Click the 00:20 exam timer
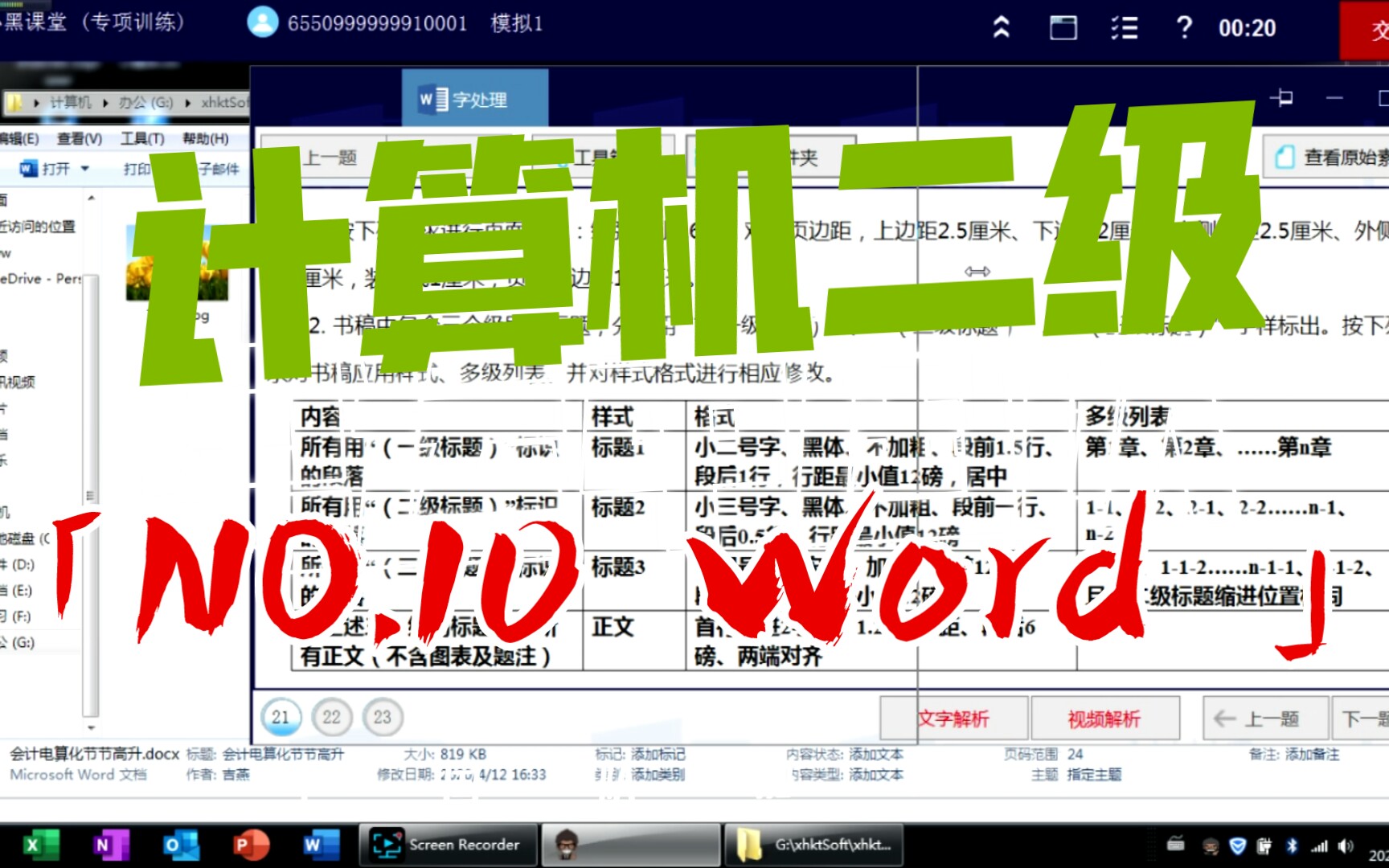 click(1247, 28)
